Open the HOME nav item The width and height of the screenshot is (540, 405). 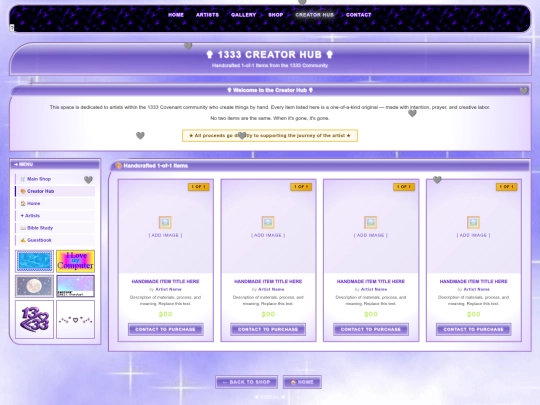point(176,15)
